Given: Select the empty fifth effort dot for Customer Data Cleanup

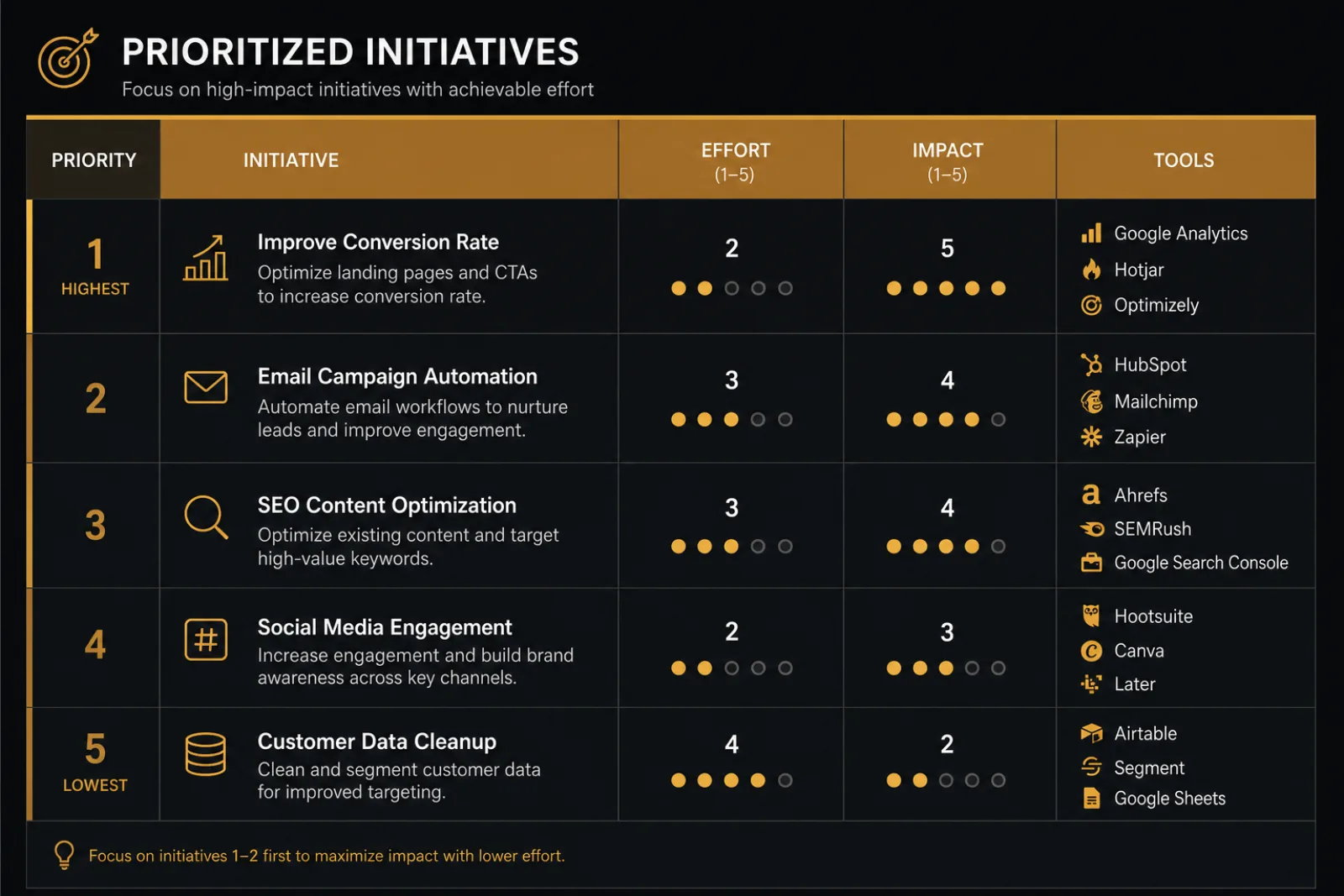Looking at the screenshot, I should tap(785, 780).
